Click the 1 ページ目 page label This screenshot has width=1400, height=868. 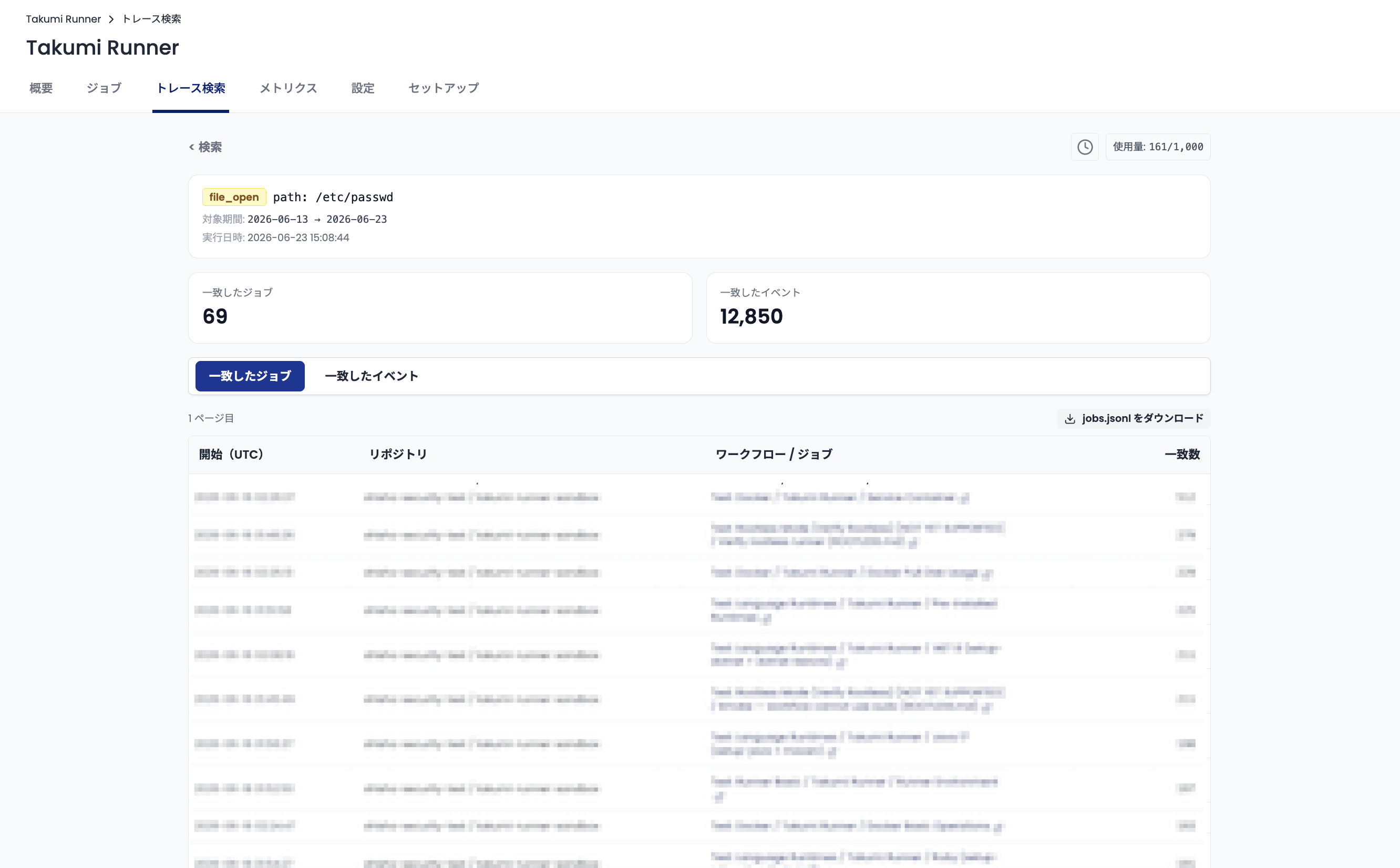tap(211, 418)
